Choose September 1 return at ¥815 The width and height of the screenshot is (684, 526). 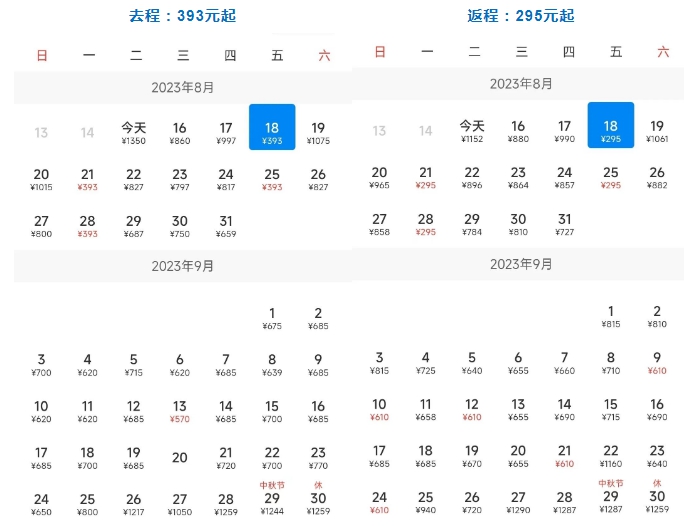click(611, 317)
